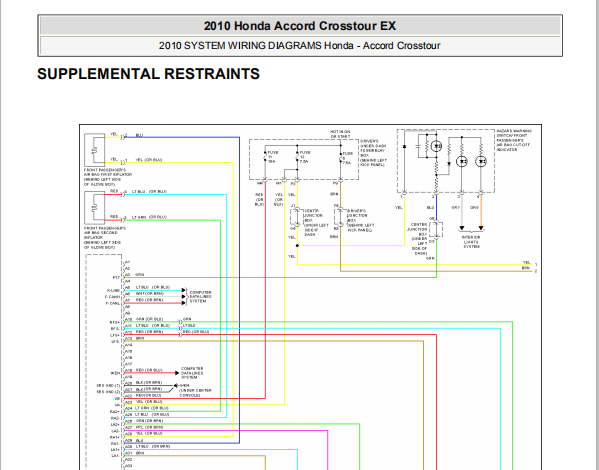The height and width of the screenshot is (470, 599).
Task: Click '(UNDER CENTER CONSOLE)' note
Action: (x=195, y=393)
